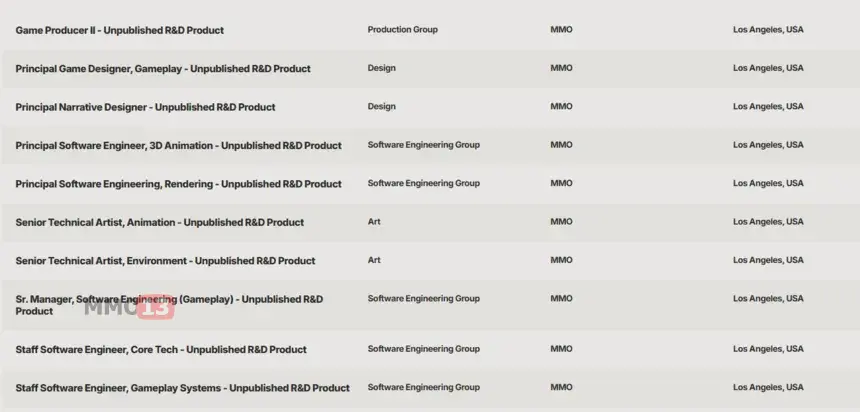This screenshot has height=412, width=860.
Task: Open Staff Software Engineer, Gameplay Systems listing
Action: coord(182,388)
